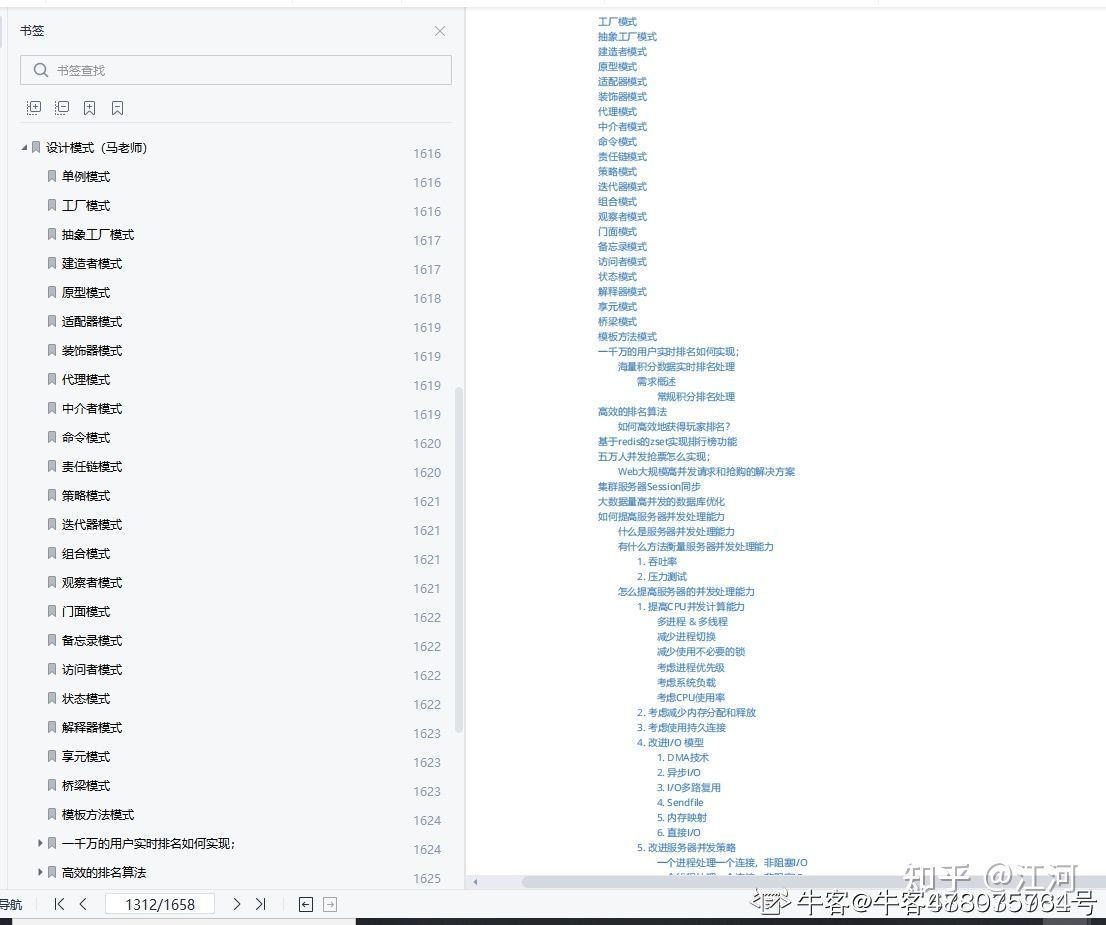The width and height of the screenshot is (1106, 925).
Task: Click the bookmarks panel vertical scrollbar
Action: [x=459, y=560]
